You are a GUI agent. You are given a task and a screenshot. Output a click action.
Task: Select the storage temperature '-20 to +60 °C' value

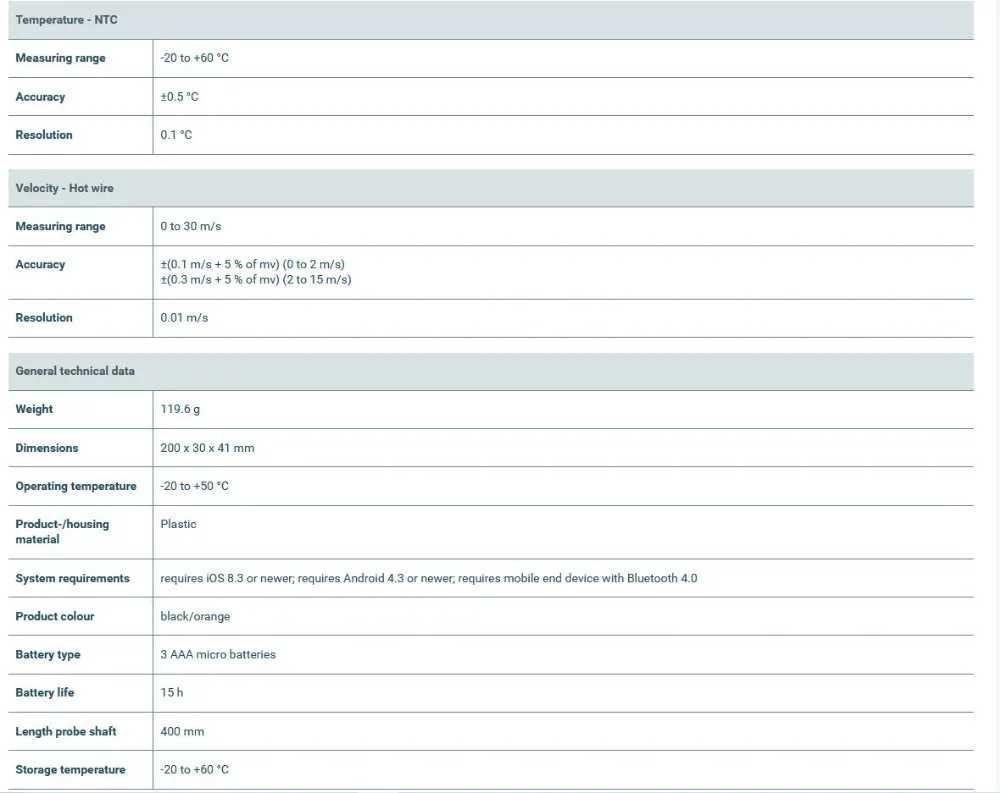(195, 770)
